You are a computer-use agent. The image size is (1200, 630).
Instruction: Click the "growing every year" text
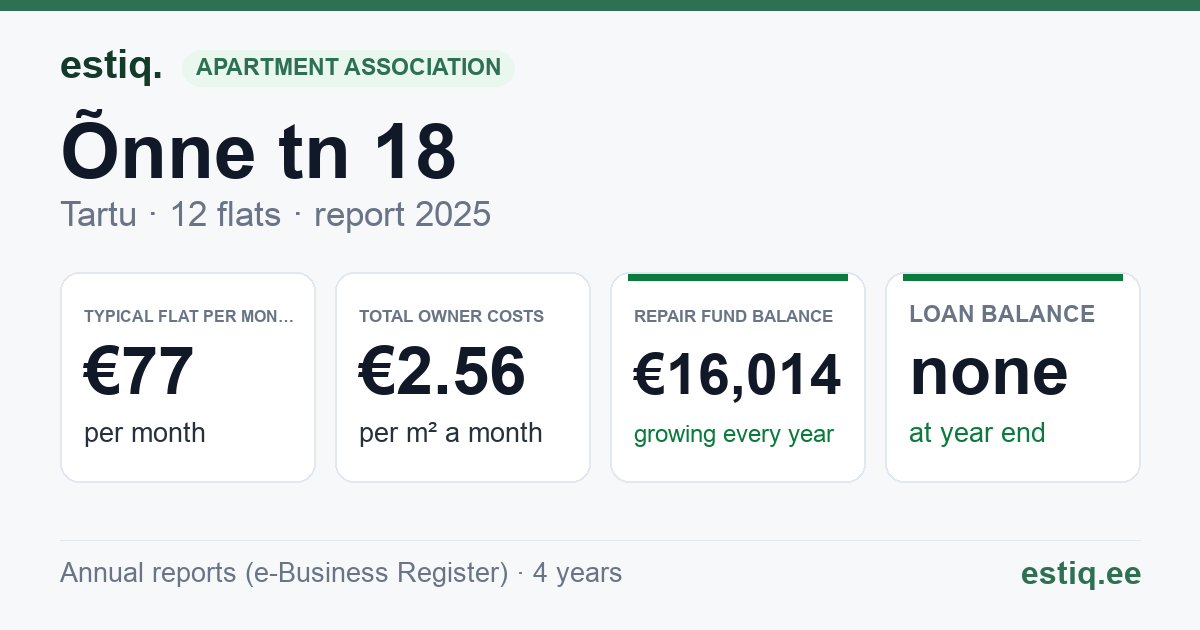[734, 435]
